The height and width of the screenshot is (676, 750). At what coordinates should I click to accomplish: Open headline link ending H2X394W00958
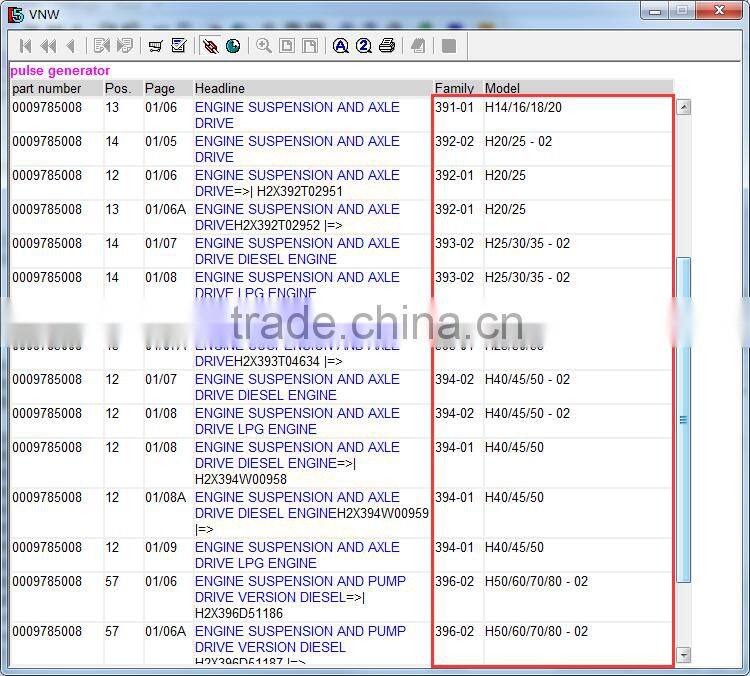pyautogui.click(x=297, y=463)
